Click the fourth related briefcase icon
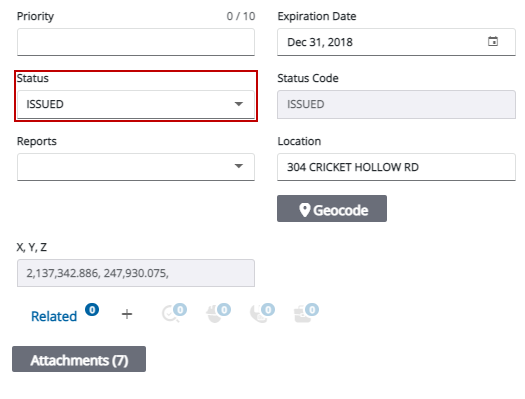The width and height of the screenshot is (525, 399). click(306, 313)
